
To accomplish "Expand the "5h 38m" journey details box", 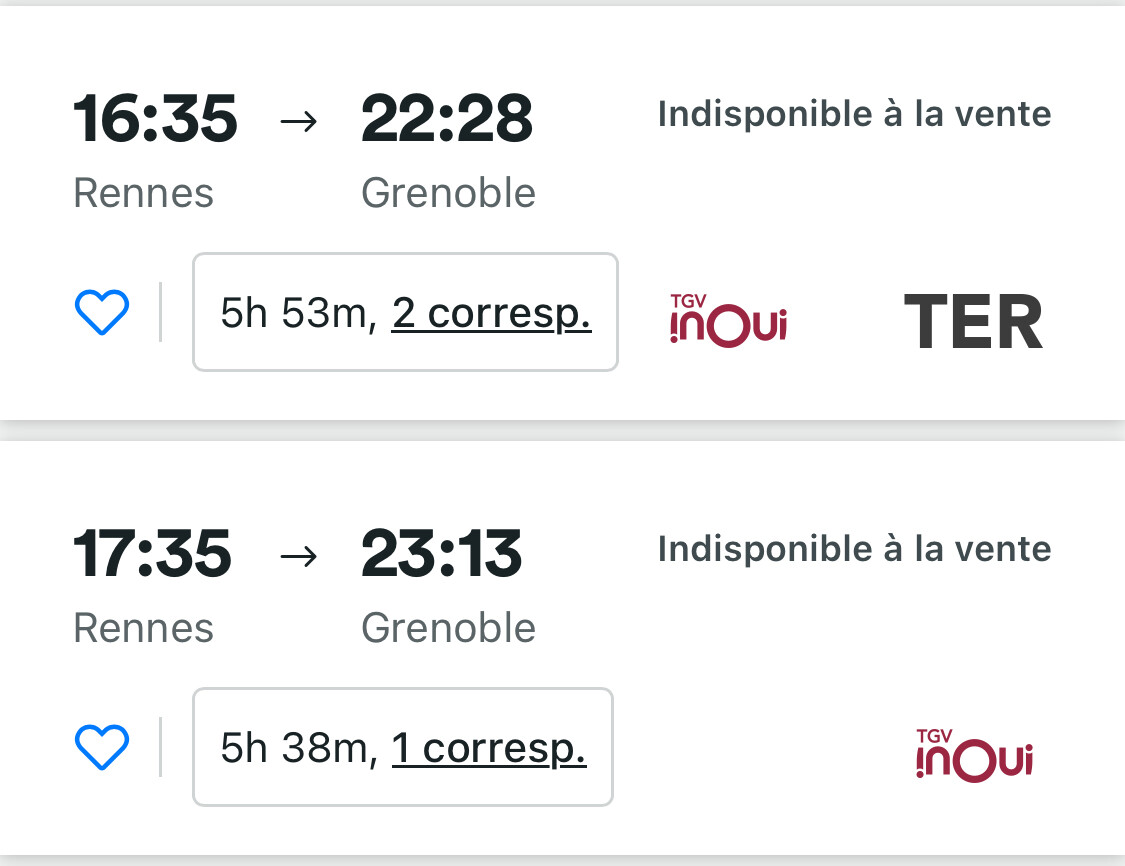I will tap(298, 748).
